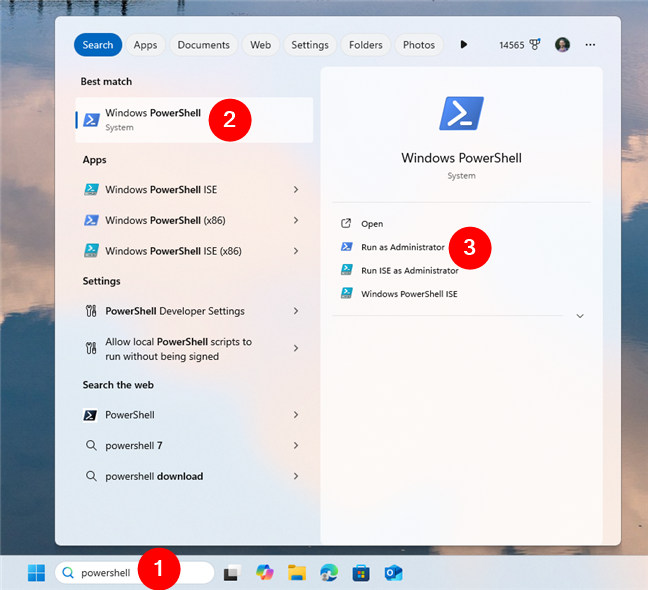Expand the powershell download suggestion chevron
This screenshot has height=590, width=648.
pos(296,476)
